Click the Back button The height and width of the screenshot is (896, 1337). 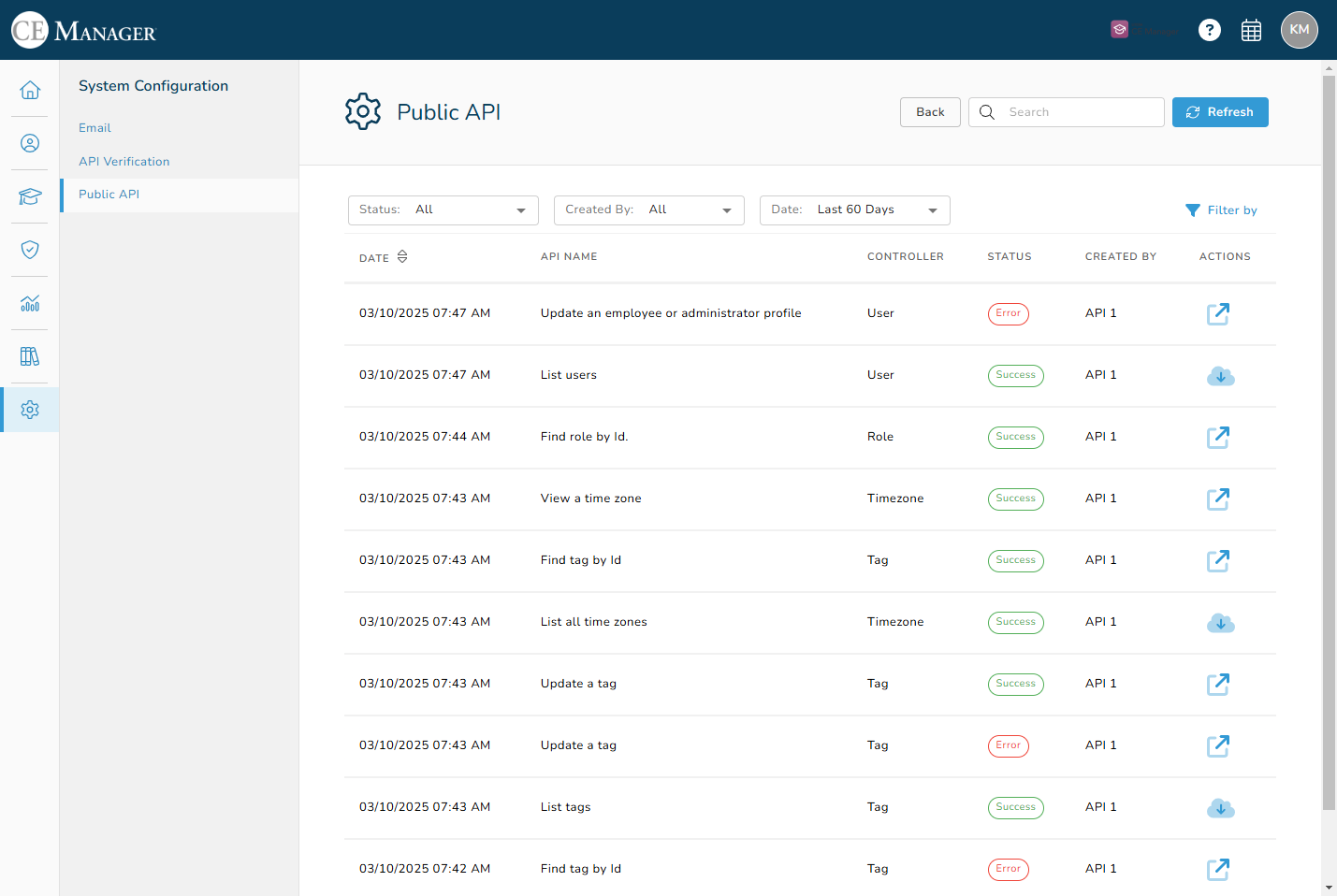tap(930, 112)
